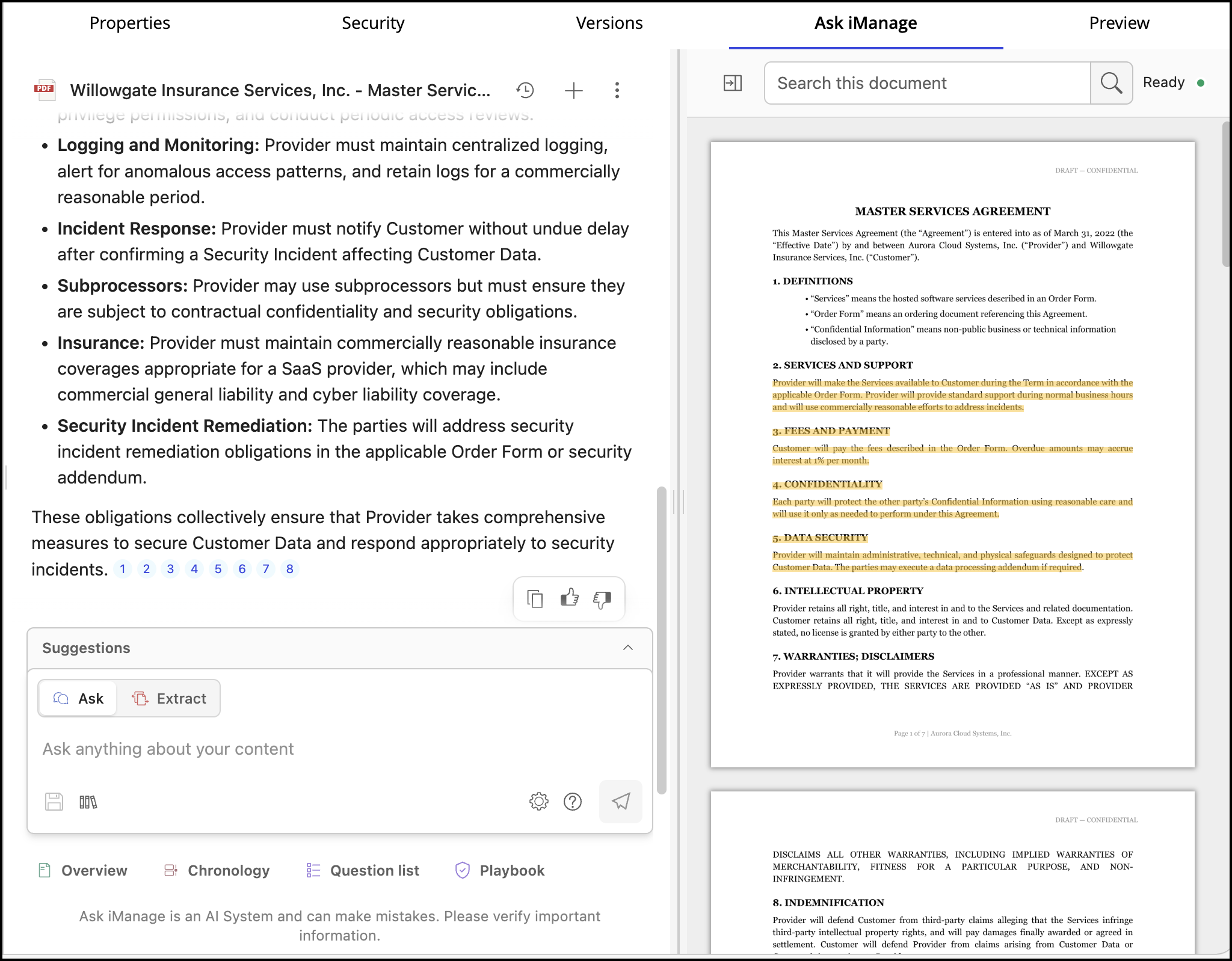Viewport: 1232px width, 961px height.
Task: Collapse the document side panel with the arrow icon
Action: click(733, 83)
